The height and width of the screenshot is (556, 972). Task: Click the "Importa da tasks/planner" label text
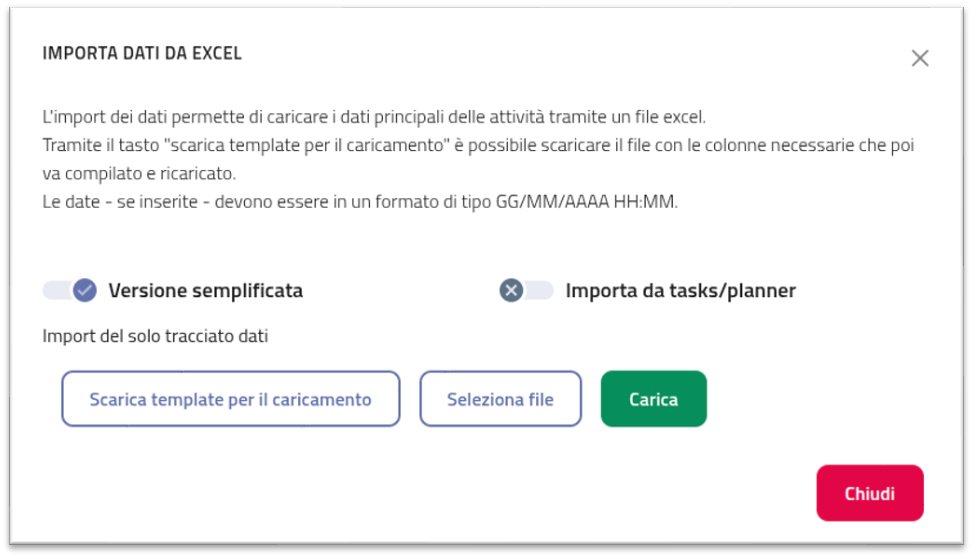[680, 291]
